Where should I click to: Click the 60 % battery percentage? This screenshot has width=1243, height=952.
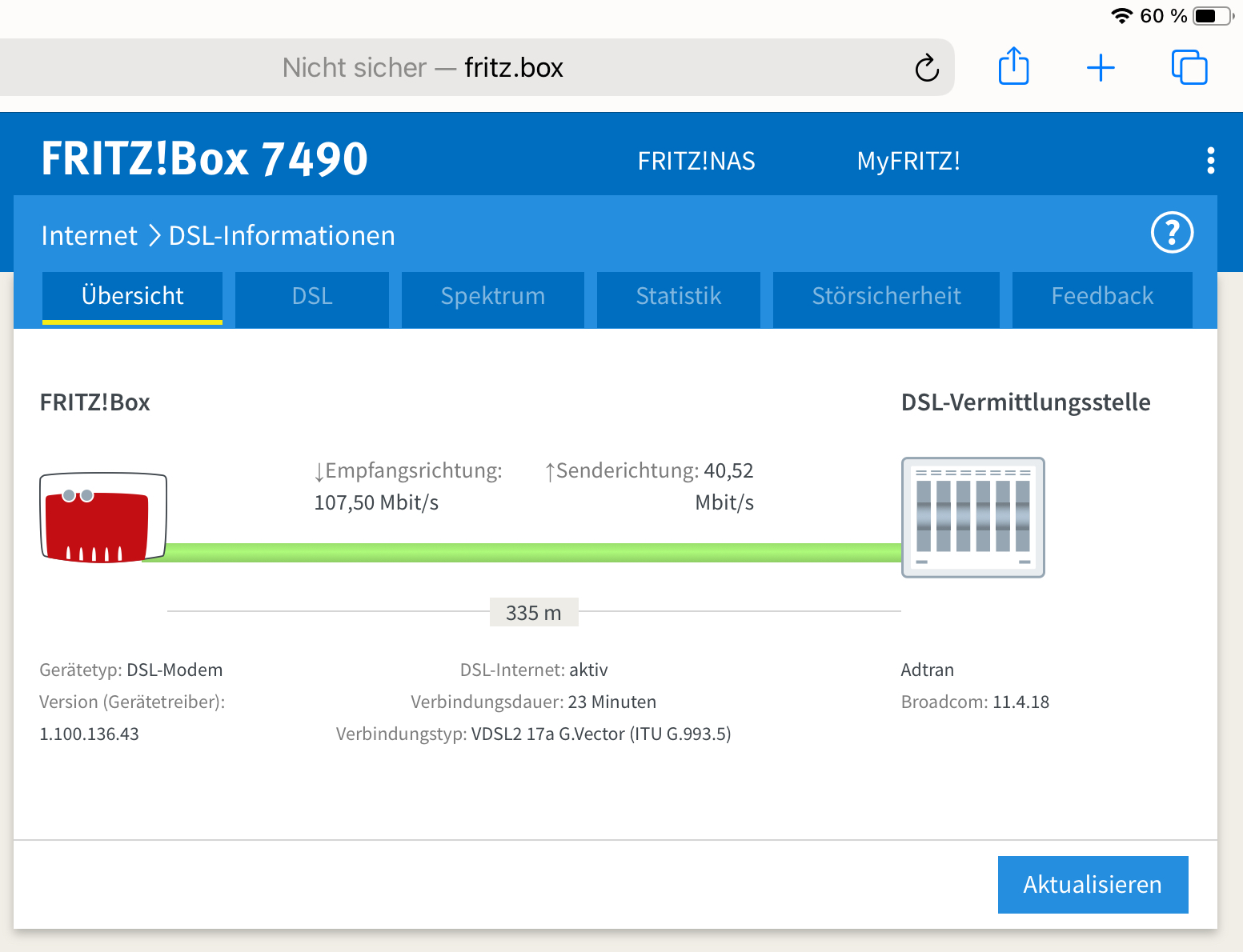(1163, 15)
